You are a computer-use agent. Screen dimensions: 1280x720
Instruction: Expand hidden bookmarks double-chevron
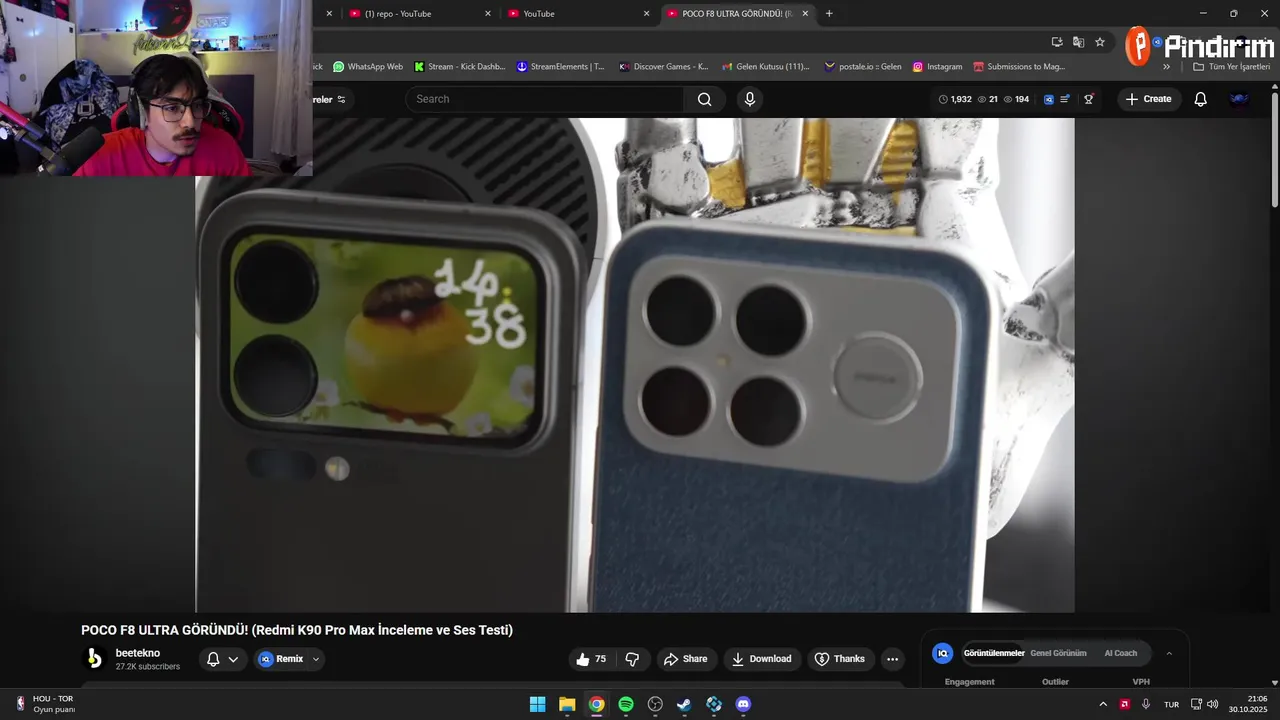click(1166, 67)
